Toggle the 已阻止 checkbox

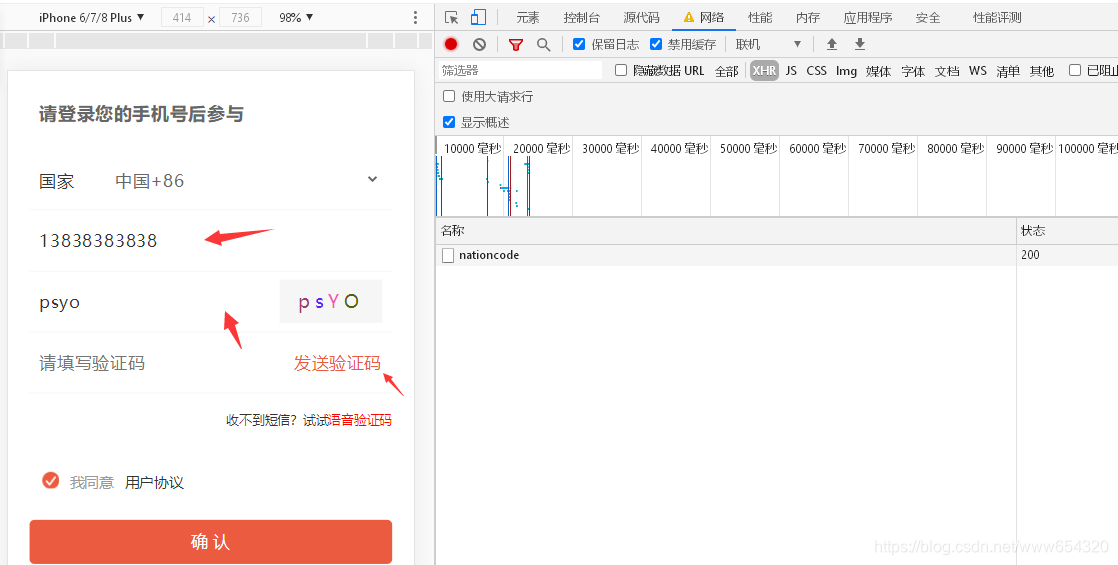pos(1075,70)
